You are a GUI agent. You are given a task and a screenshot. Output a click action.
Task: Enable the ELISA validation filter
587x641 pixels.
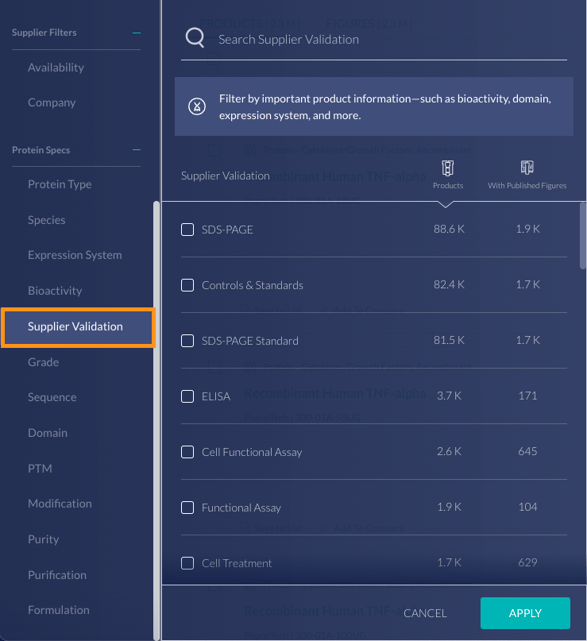[x=188, y=396]
